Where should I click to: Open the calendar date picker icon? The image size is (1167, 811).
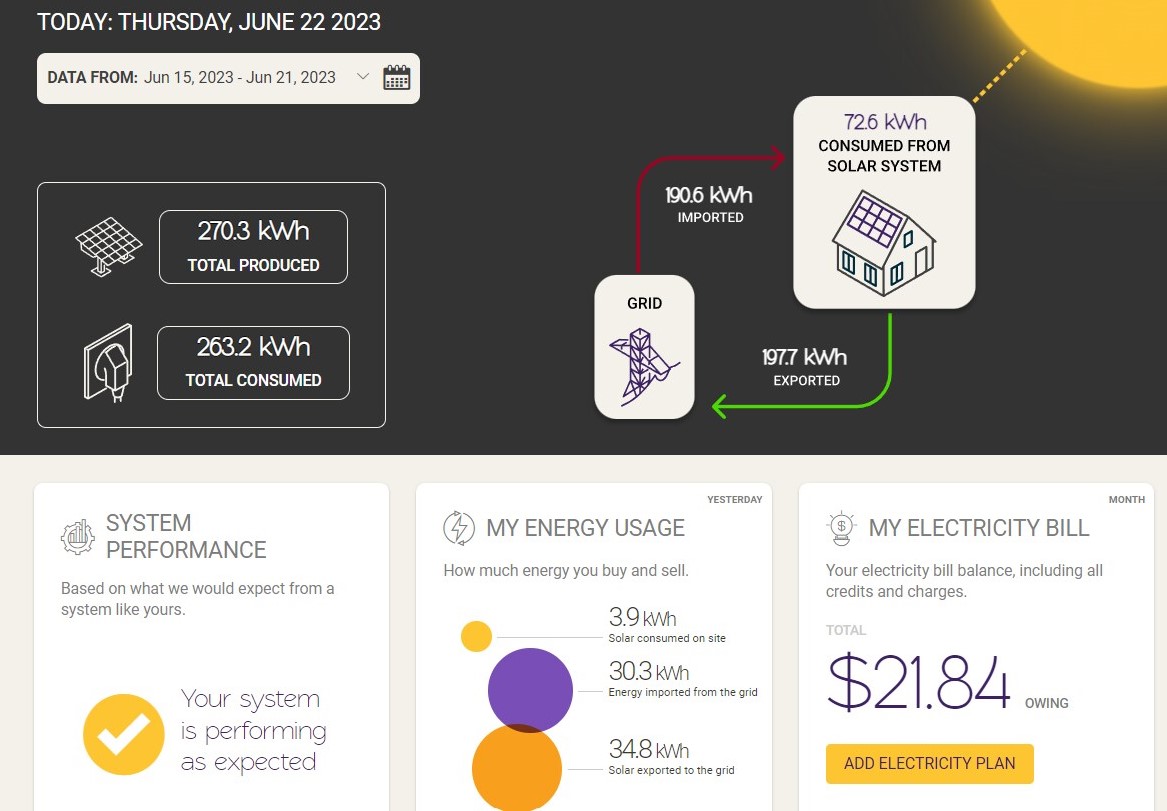[397, 78]
